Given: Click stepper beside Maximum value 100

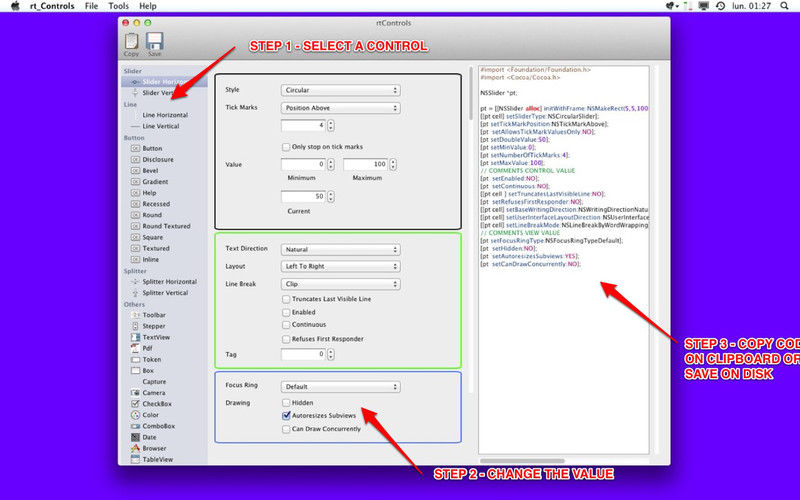Looking at the screenshot, I should pos(393,164).
